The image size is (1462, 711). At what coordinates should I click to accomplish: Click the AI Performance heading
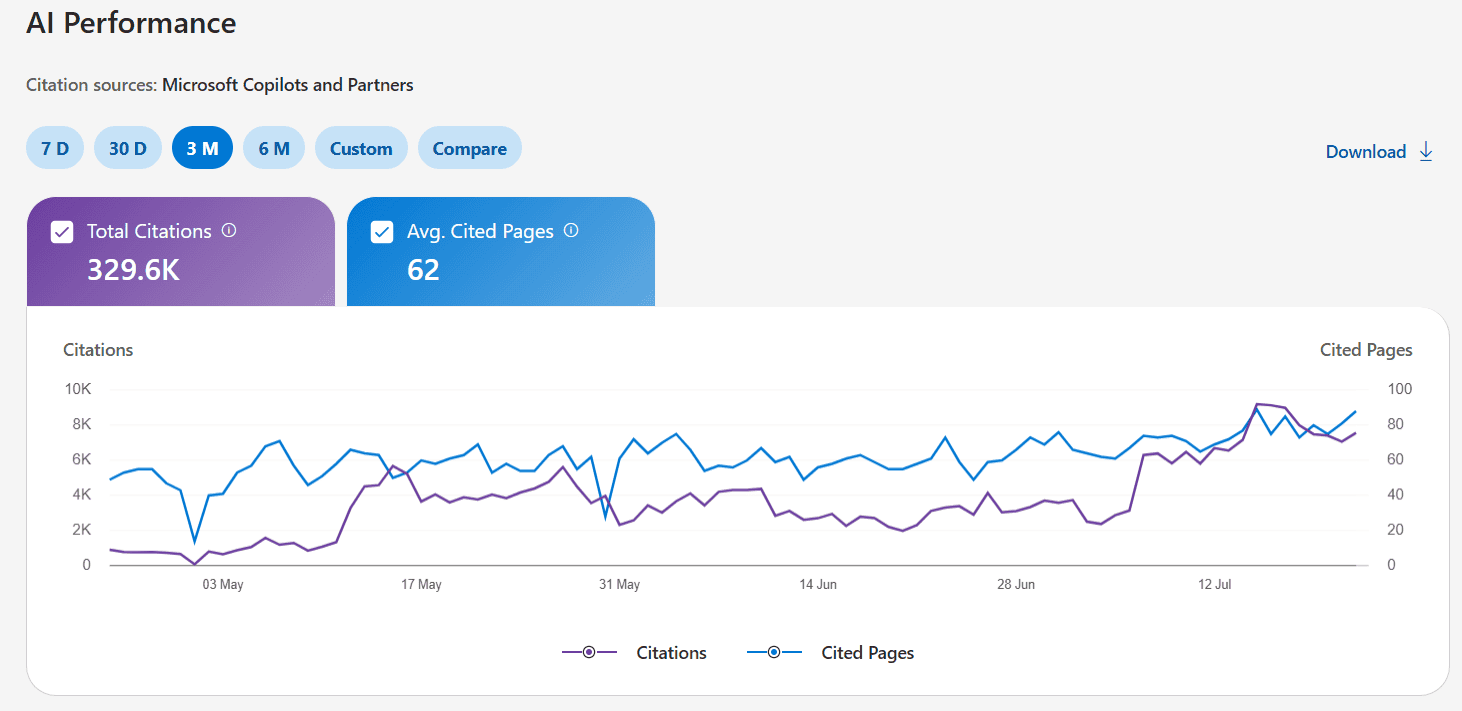click(x=131, y=23)
